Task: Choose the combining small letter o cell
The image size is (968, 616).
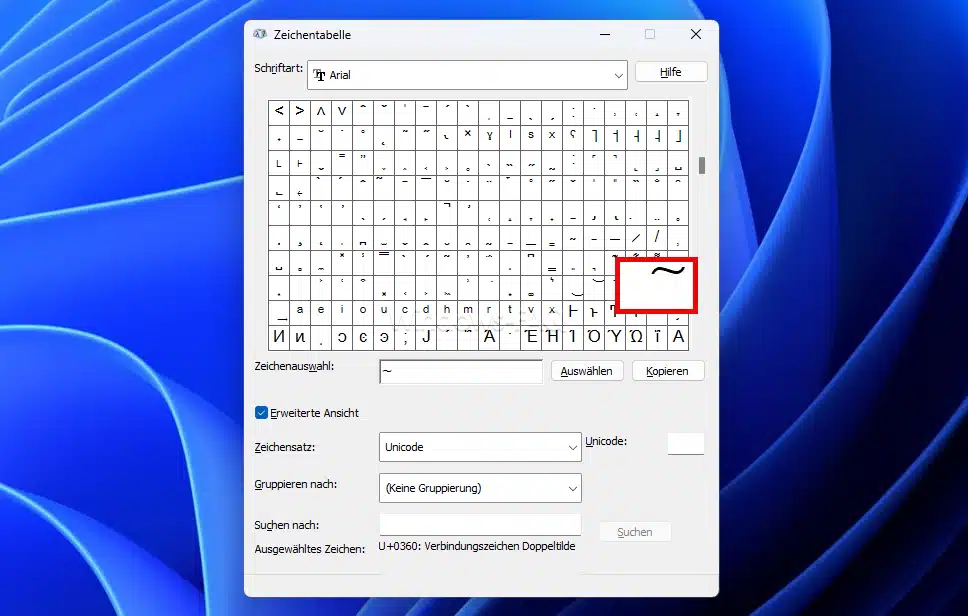Action: coord(363,312)
